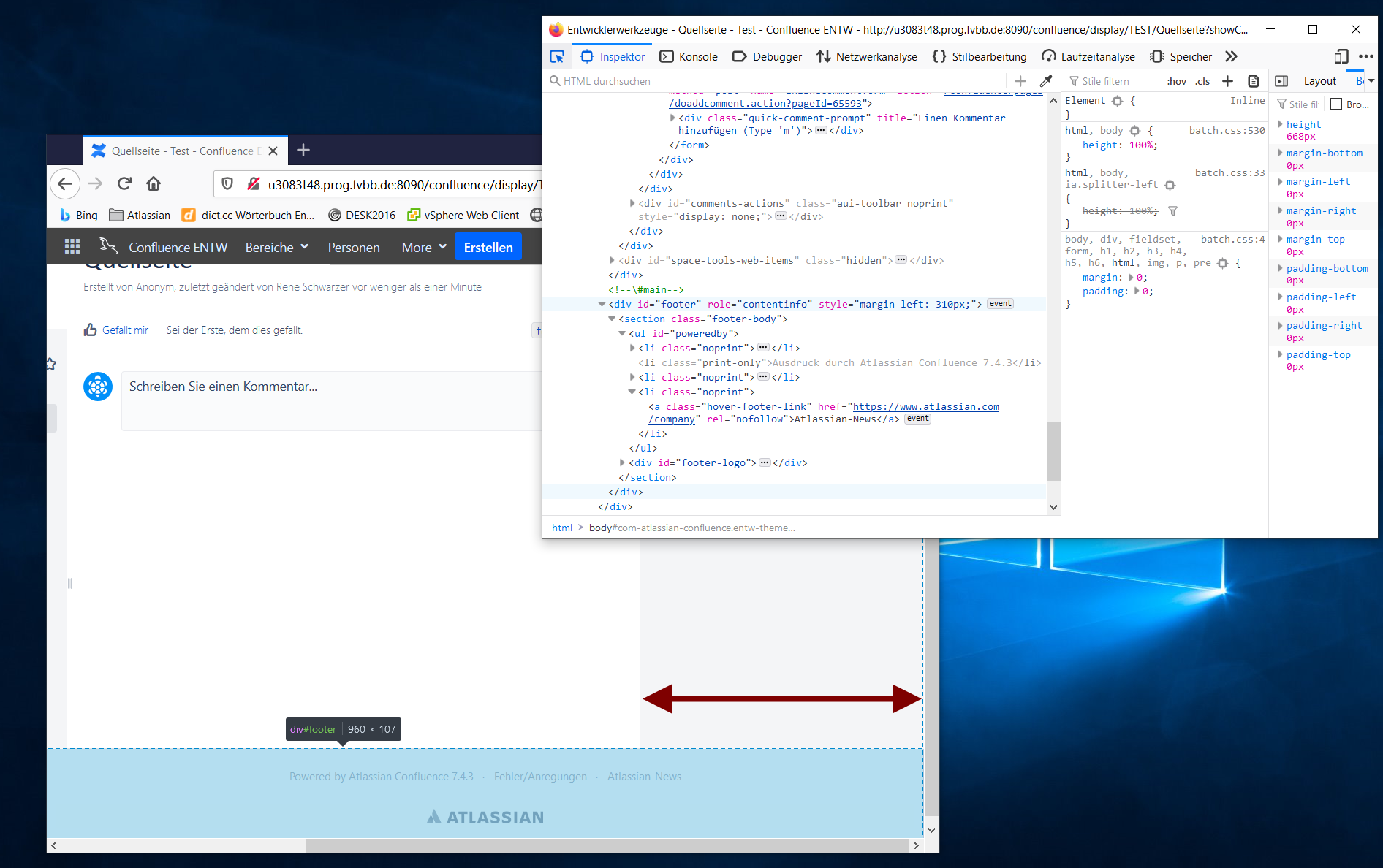Open the Speicher tab
Screen dimensions: 1383x868
[x=1181, y=56]
